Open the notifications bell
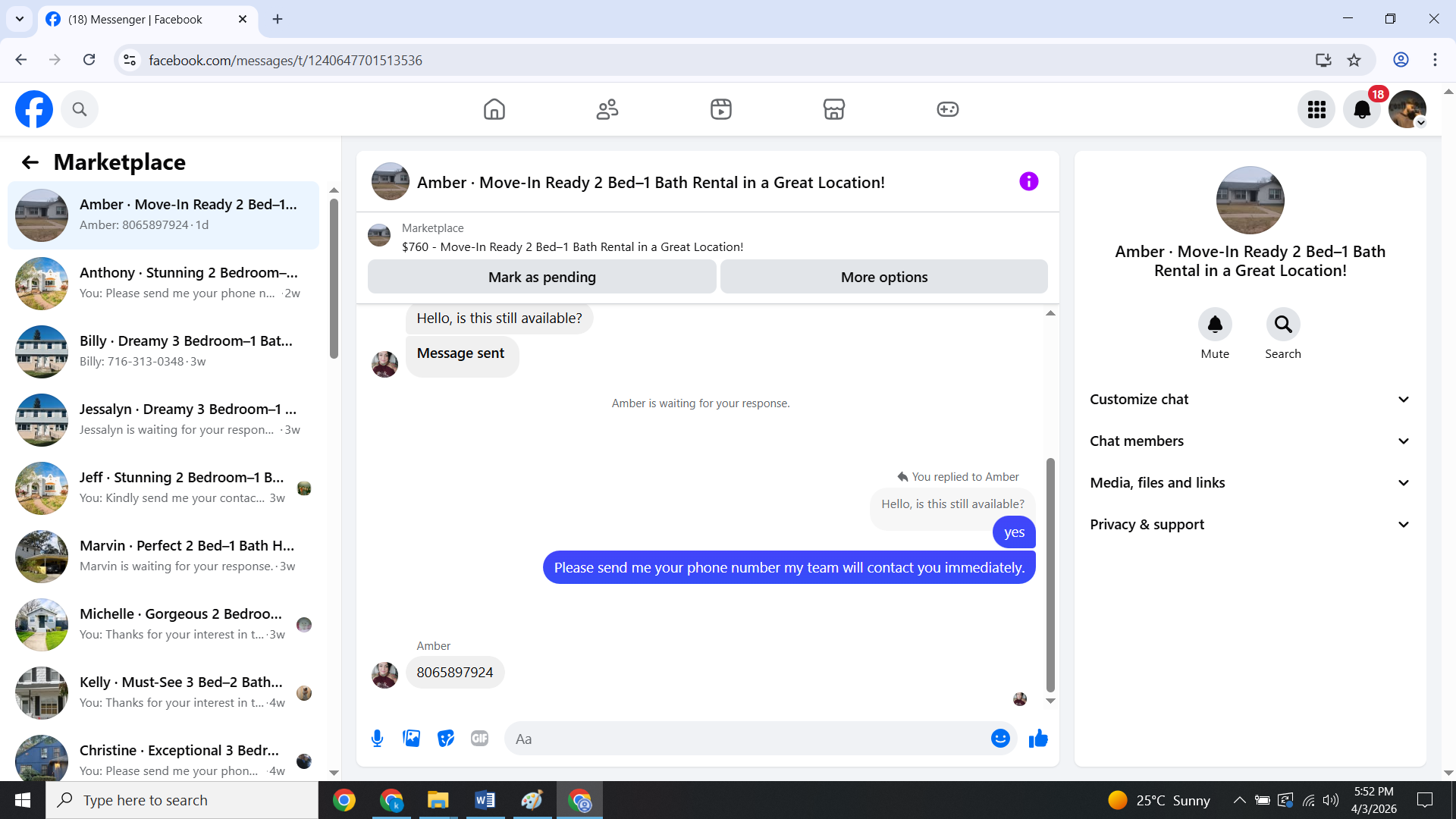Viewport: 1456px width, 819px height. [x=1362, y=110]
